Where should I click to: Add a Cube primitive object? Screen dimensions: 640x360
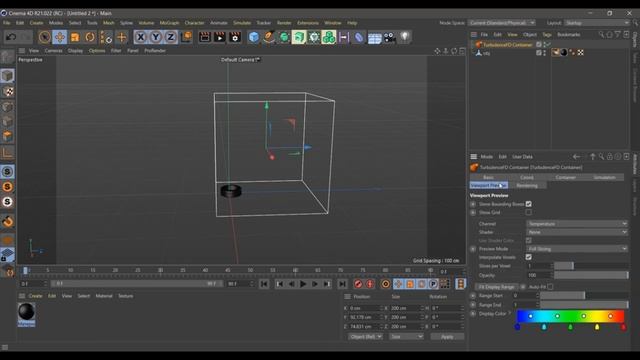tap(254, 37)
